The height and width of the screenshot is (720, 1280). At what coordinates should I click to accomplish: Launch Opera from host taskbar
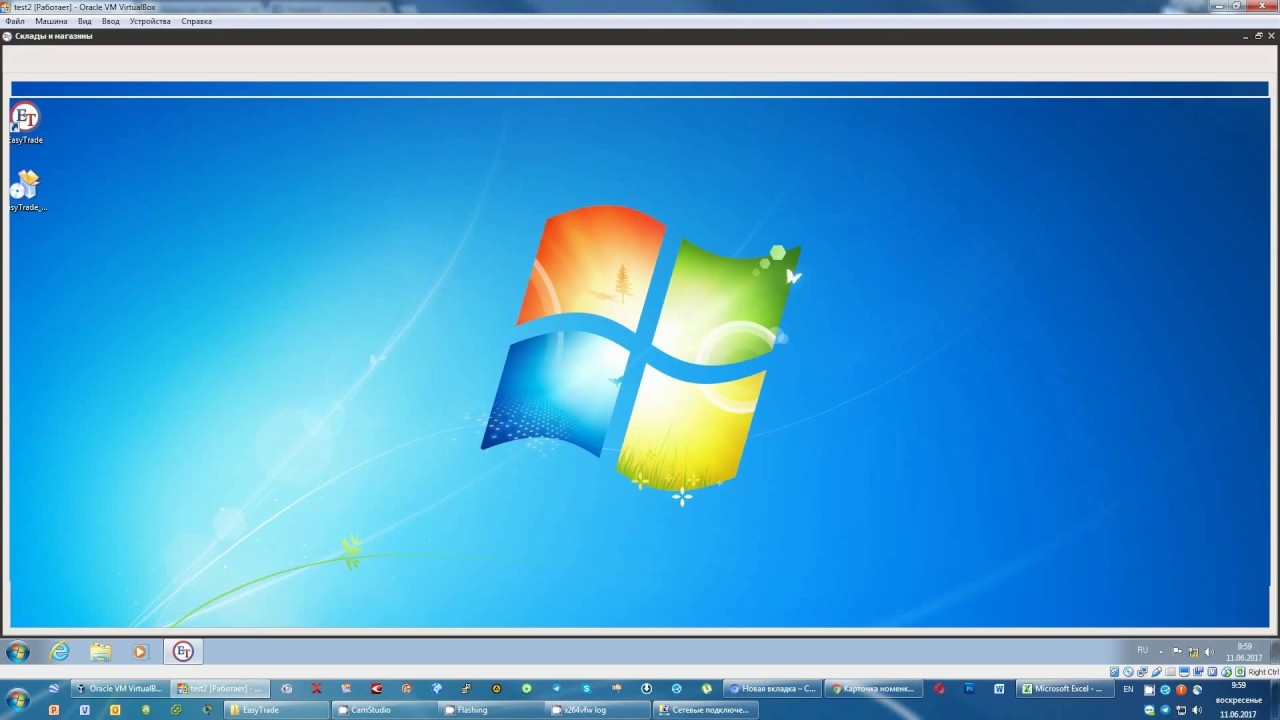coord(938,689)
